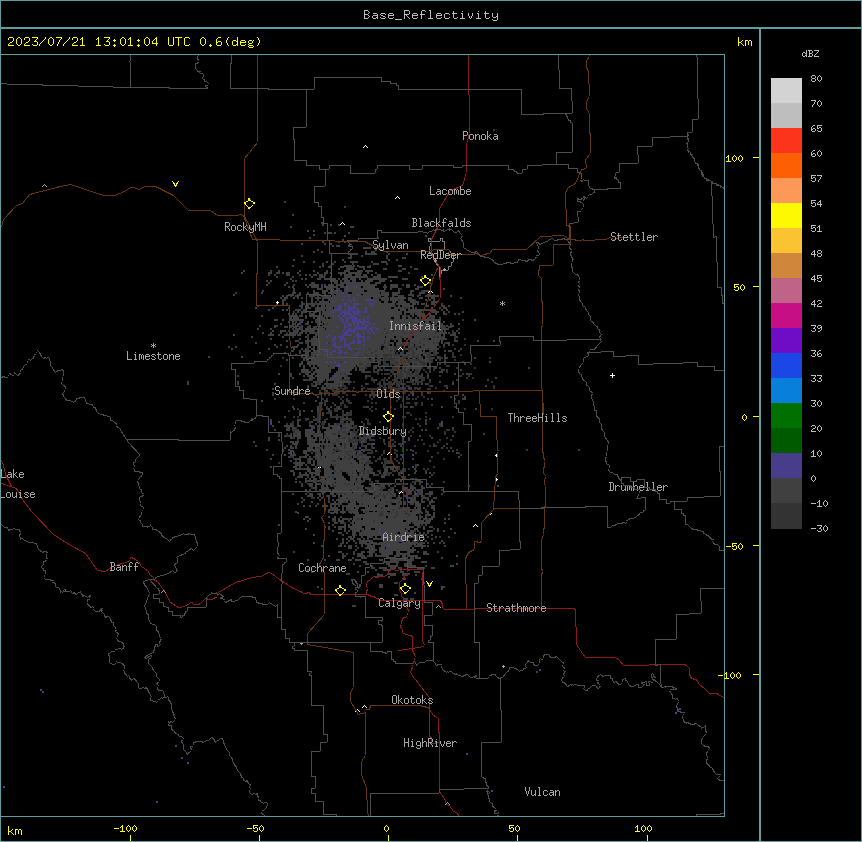Screen dimensions: 862x842
Task: Click the Blackfalds city label
Action: click(x=441, y=223)
